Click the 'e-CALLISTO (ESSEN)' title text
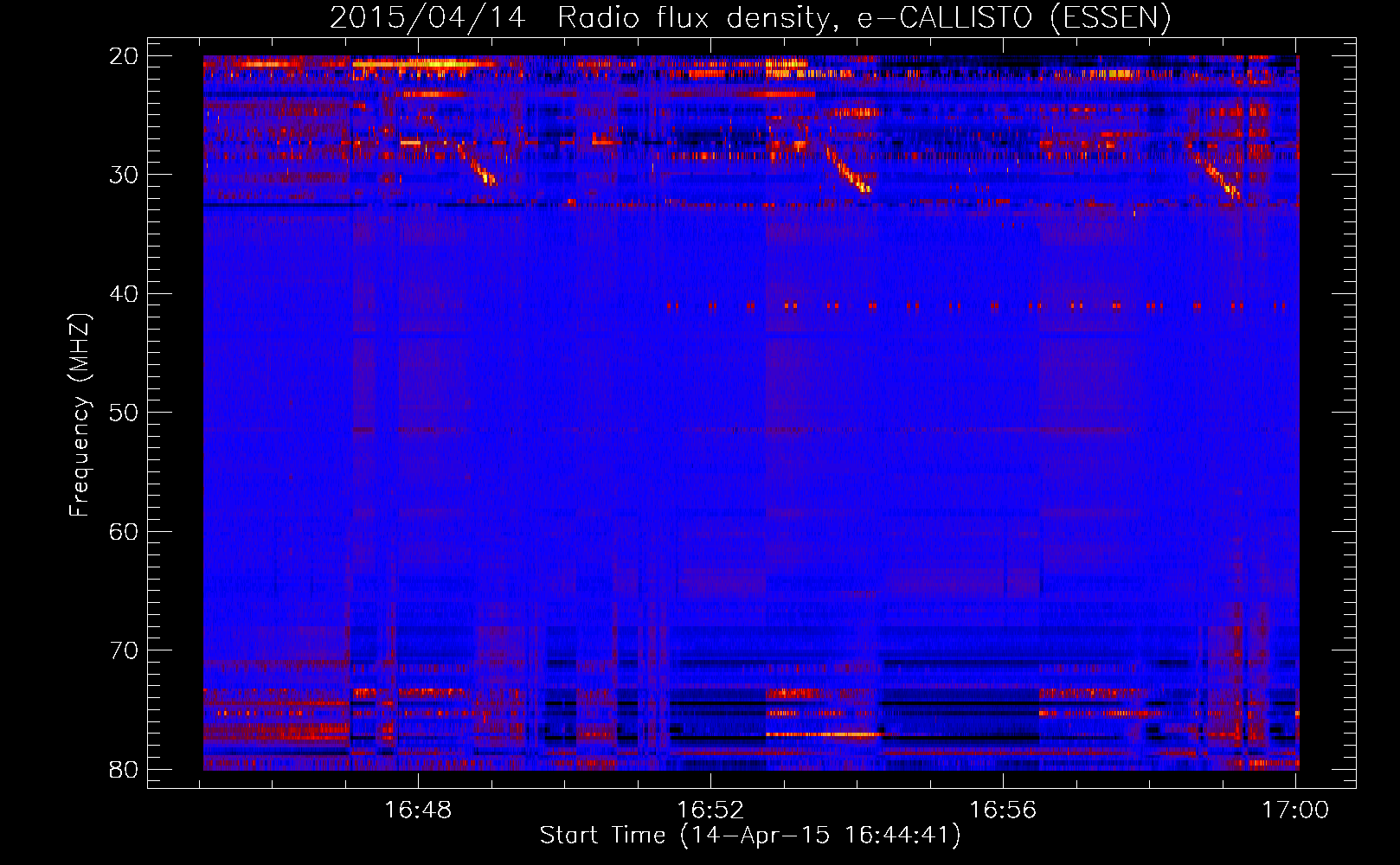 coord(1014,18)
